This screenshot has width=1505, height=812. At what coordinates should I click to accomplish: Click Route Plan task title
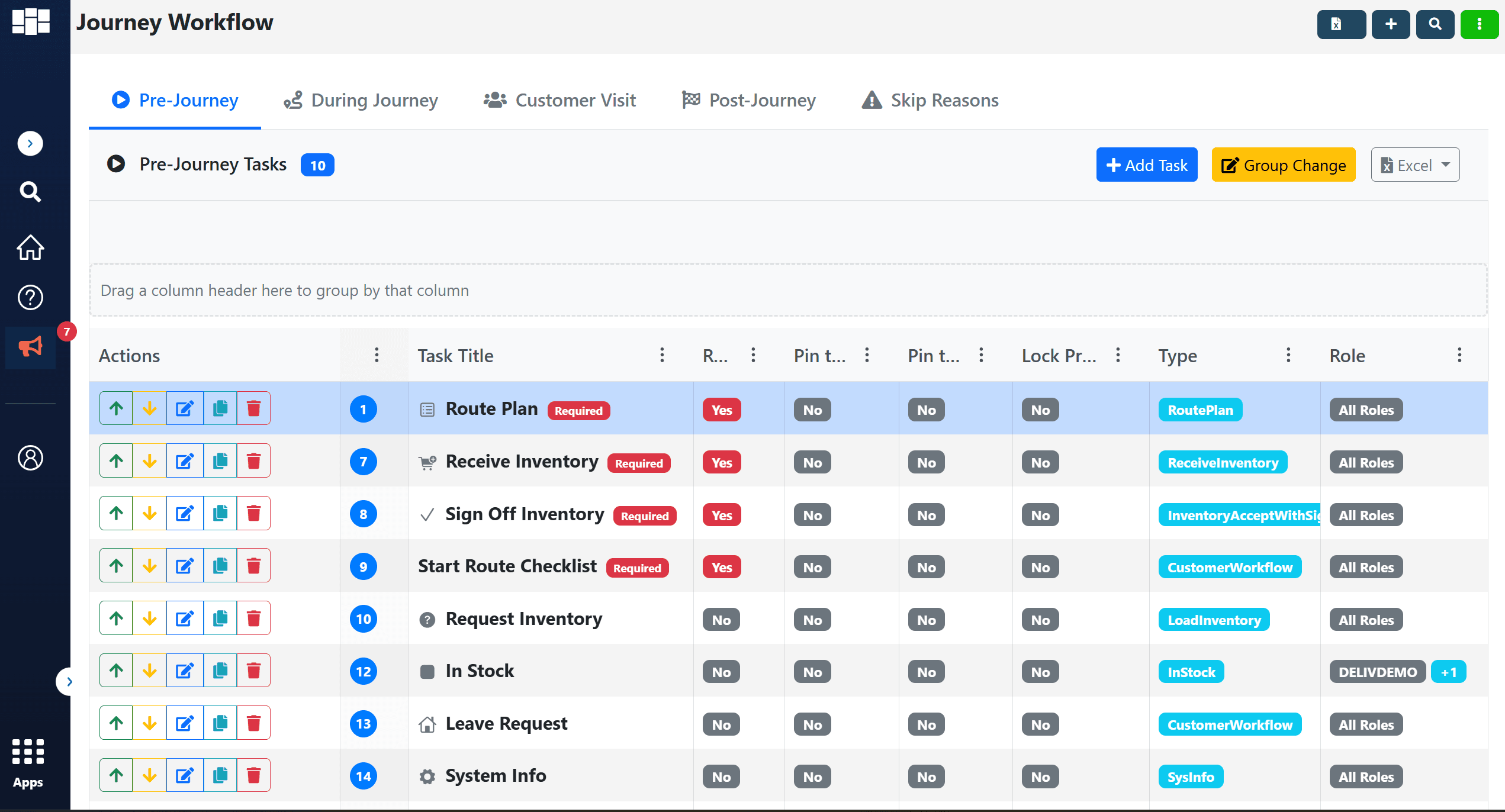pos(491,409)
